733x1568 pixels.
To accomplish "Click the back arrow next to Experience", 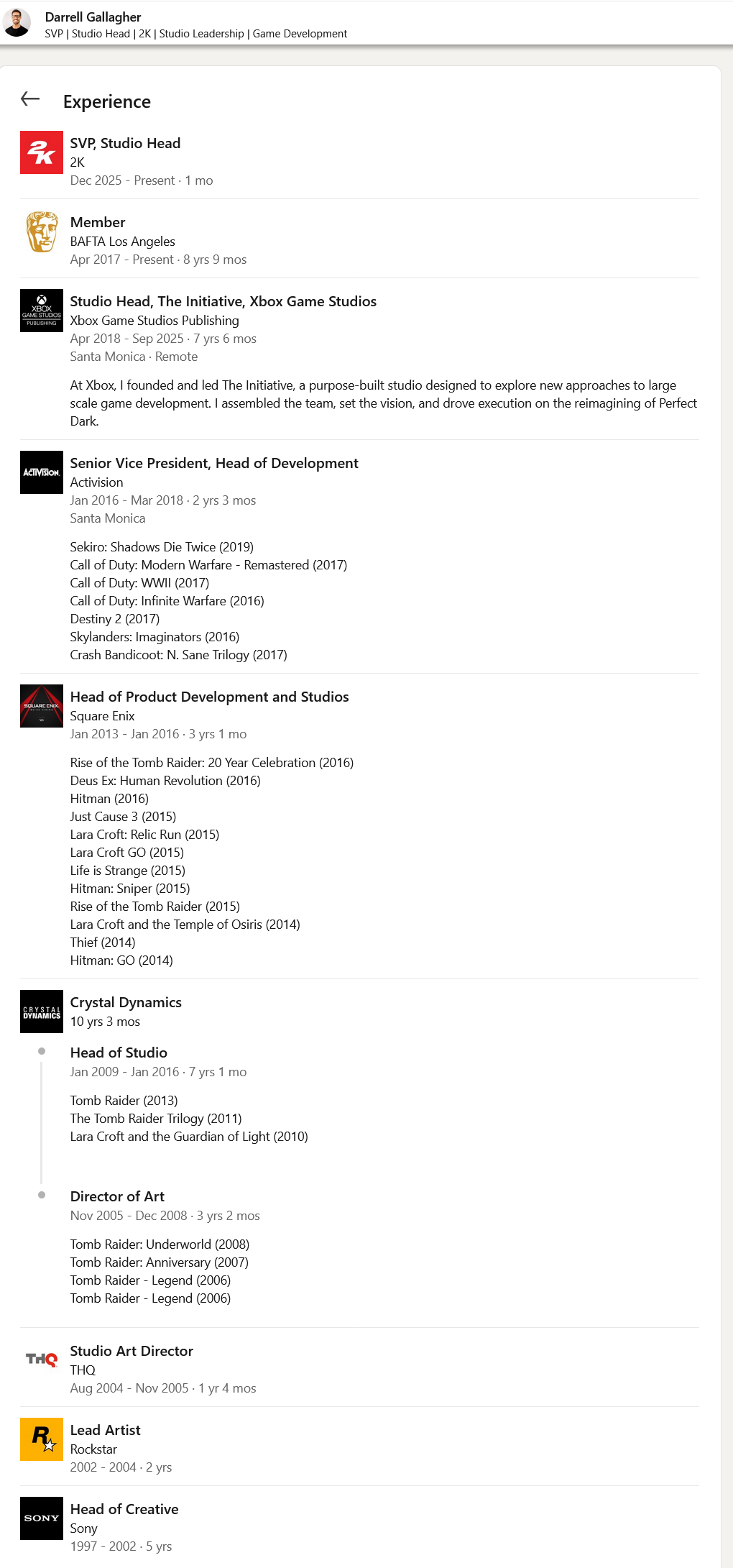I will point(30,99).
